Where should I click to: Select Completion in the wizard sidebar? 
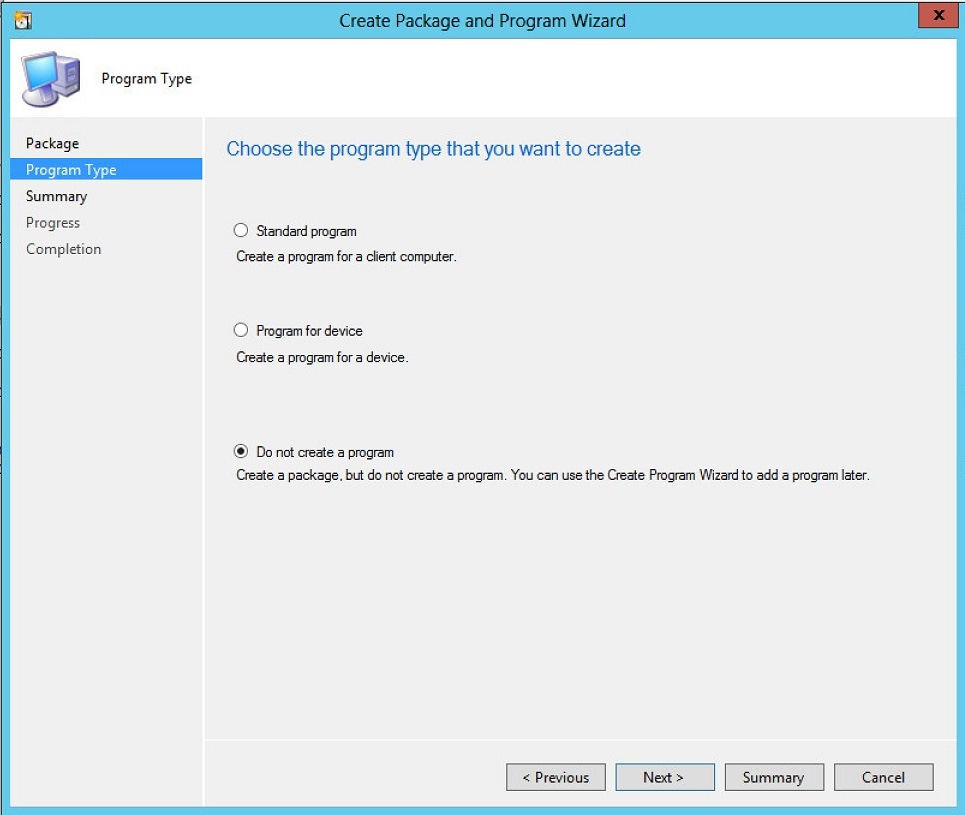coord(63,248)
